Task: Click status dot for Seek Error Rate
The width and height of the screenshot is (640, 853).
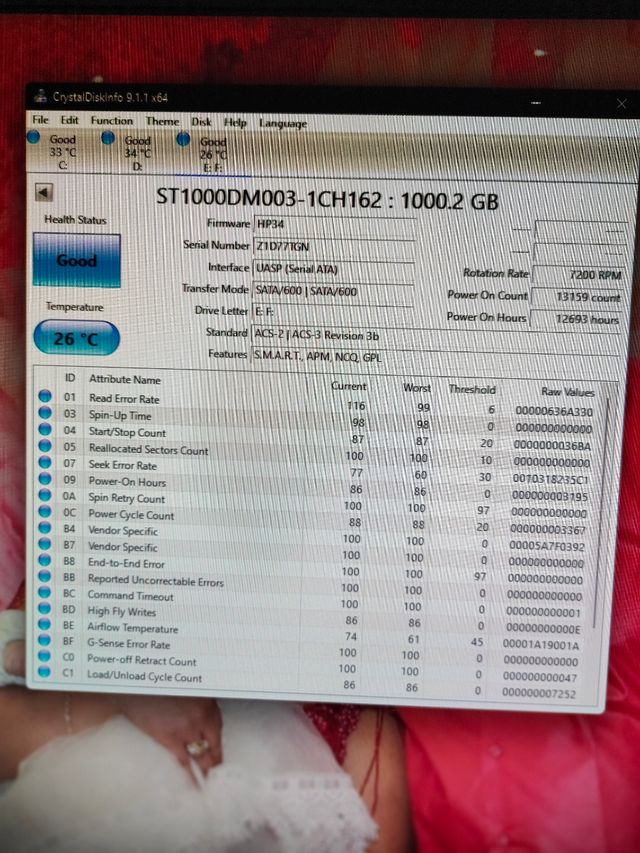Action: click(x=45, y=462)
